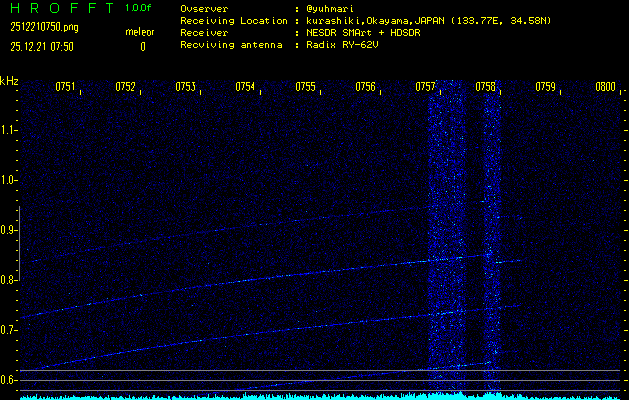This screenshot has height=400, width=629.
Task: Jump to the 0753 time marker
Action: coord(186,88)
